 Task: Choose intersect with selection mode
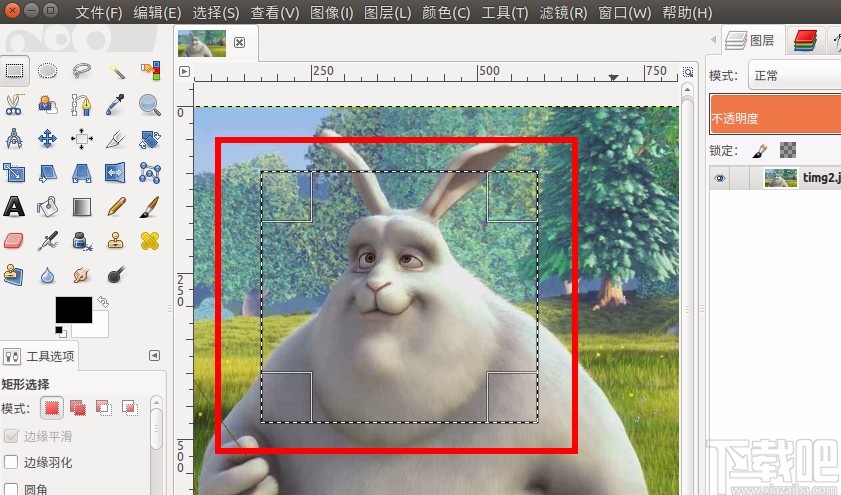point(130,408)
